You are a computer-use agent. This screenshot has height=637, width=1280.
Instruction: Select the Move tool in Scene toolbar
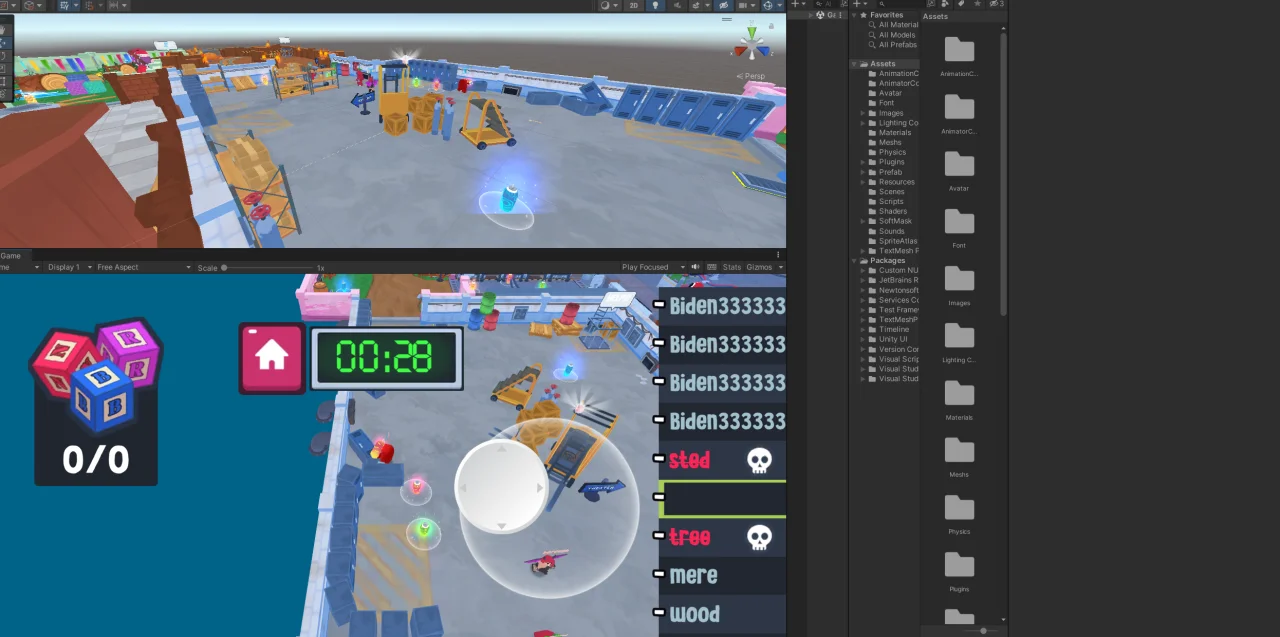pyautogui.click(x=4, y=43)
